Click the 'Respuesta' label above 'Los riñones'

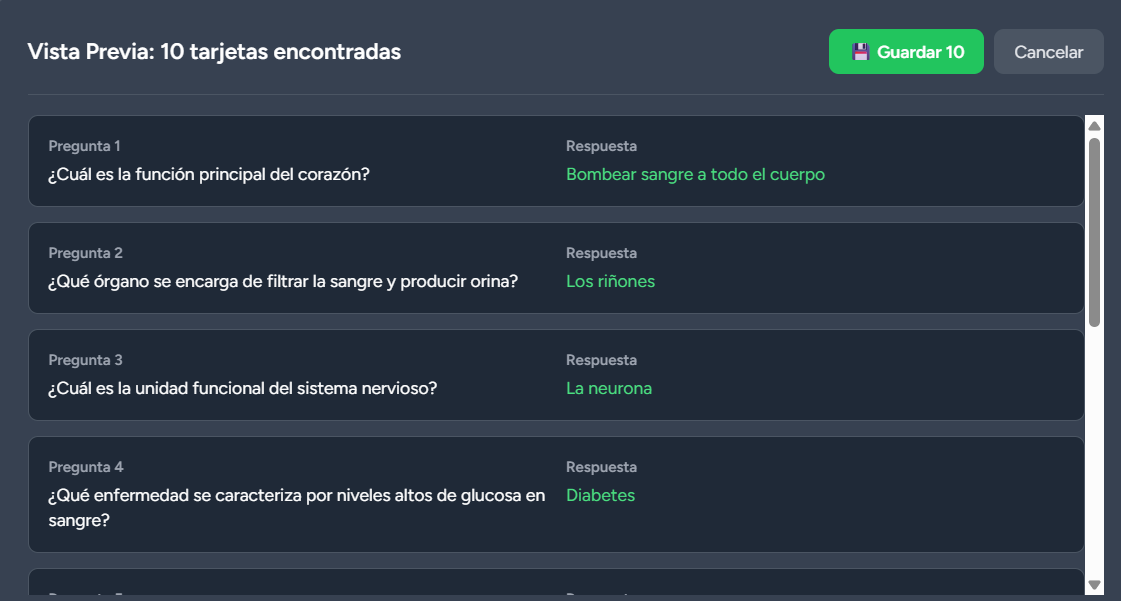coord(601,253)
